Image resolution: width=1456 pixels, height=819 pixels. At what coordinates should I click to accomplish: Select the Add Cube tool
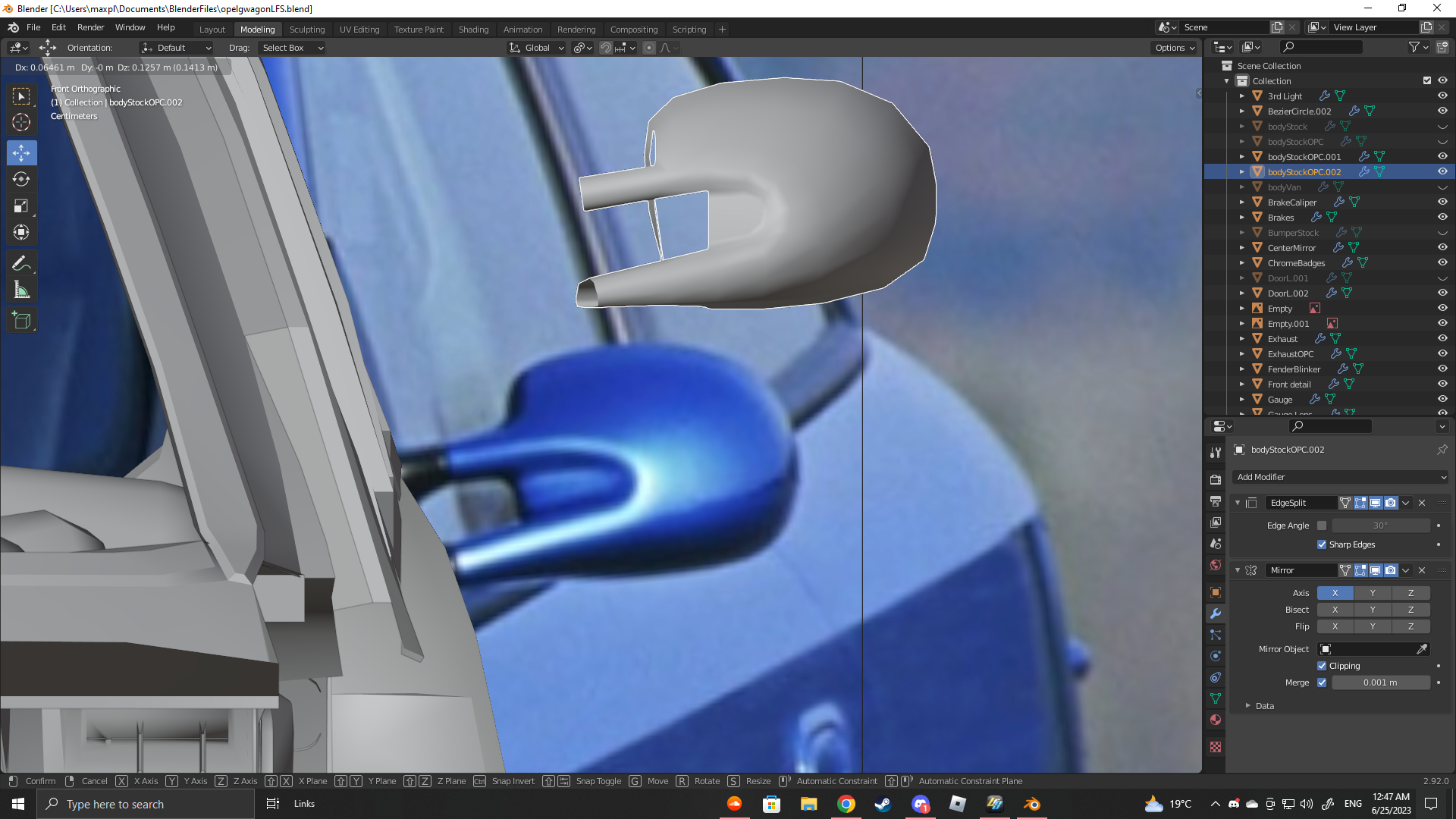click(21, 321)
